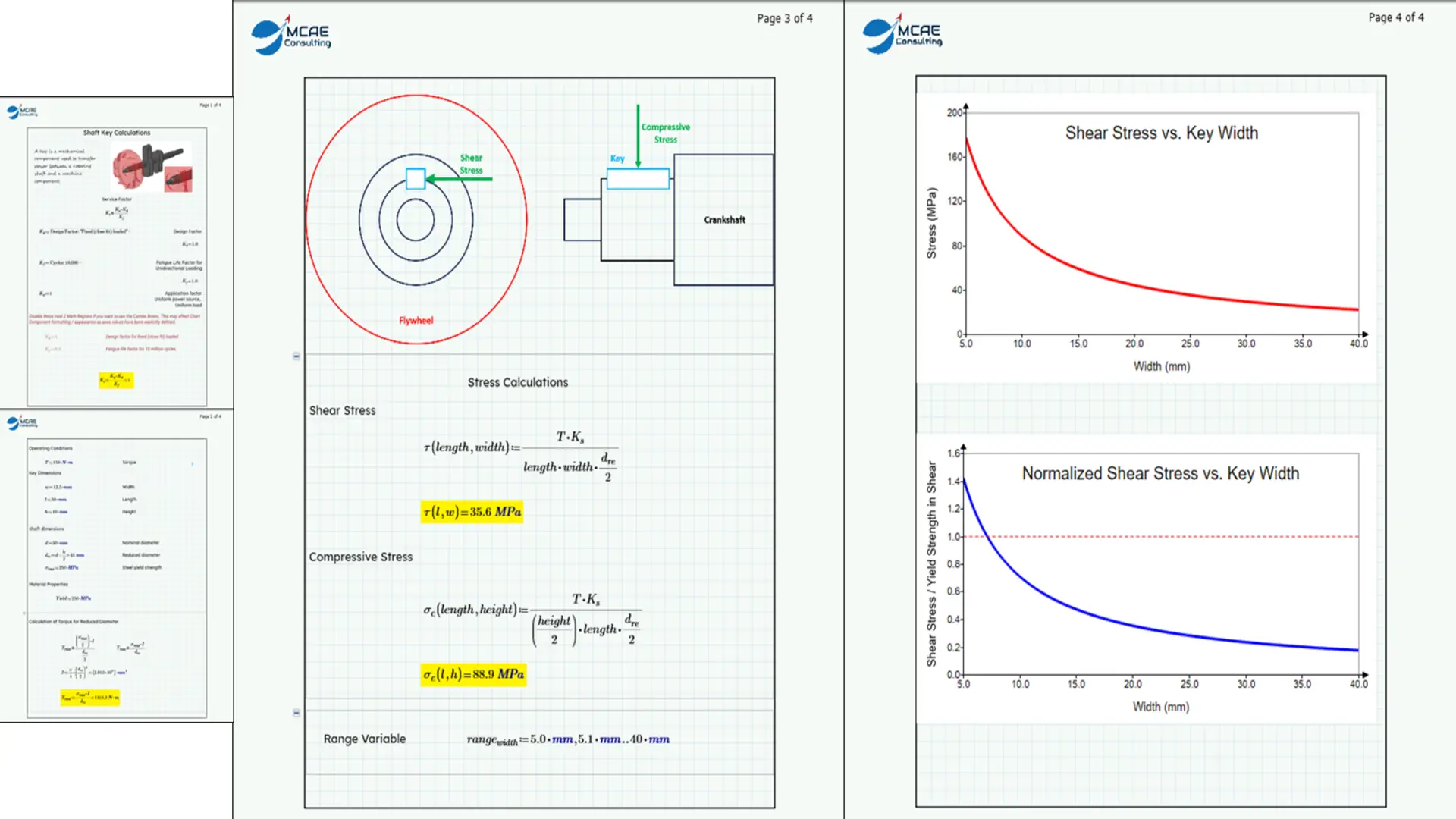Screen dimensions: 1456x819
Task: Select the Flywheel circle diagram on page 3
Action: 416,220
